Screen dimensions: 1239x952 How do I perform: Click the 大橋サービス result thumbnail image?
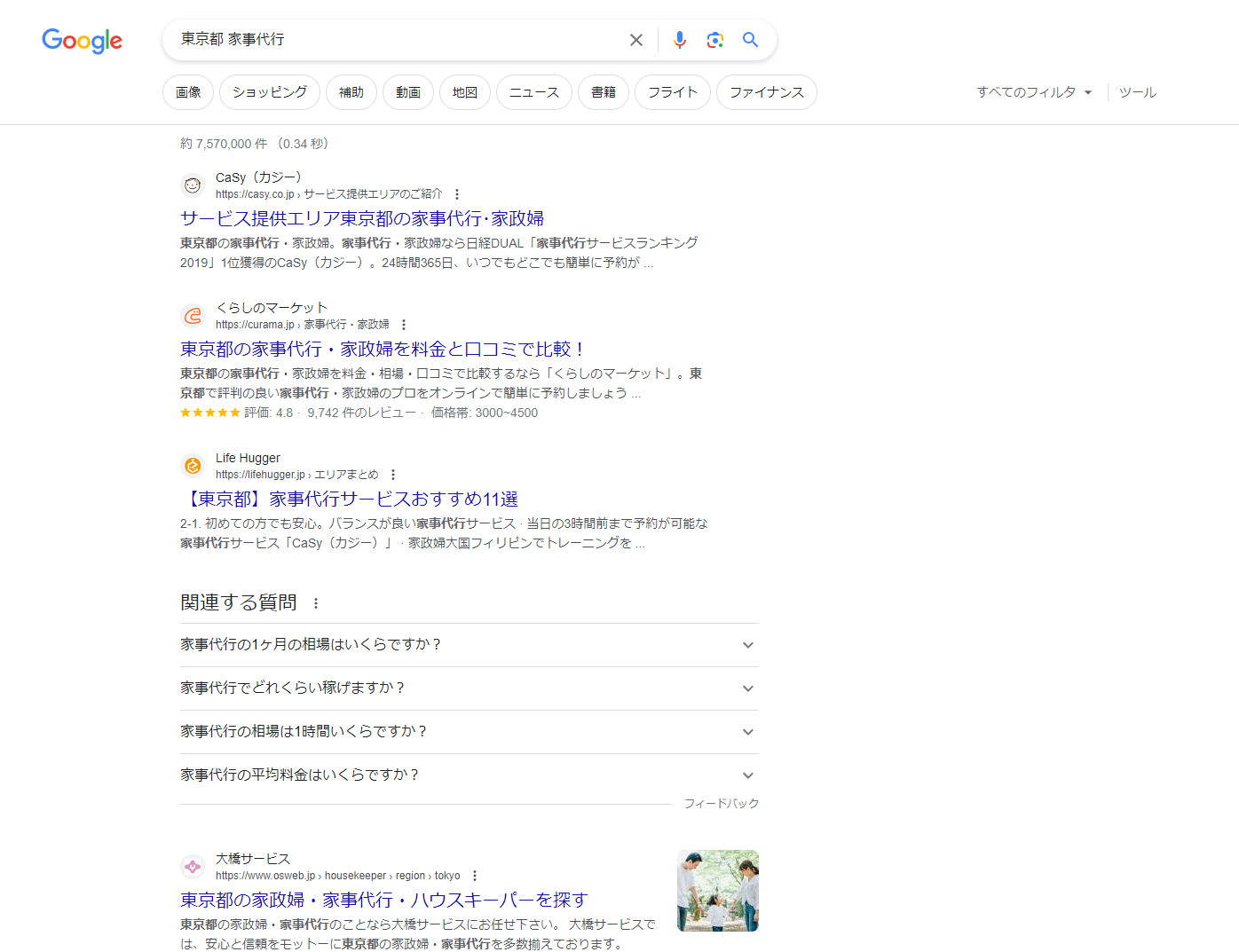pos(717,891)
